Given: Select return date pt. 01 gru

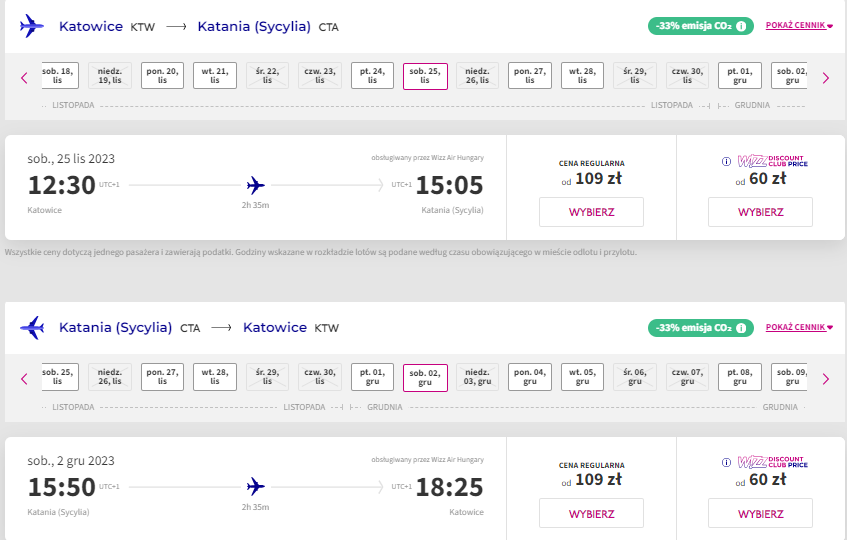Looking at the screenshot, I should [372, 377].
